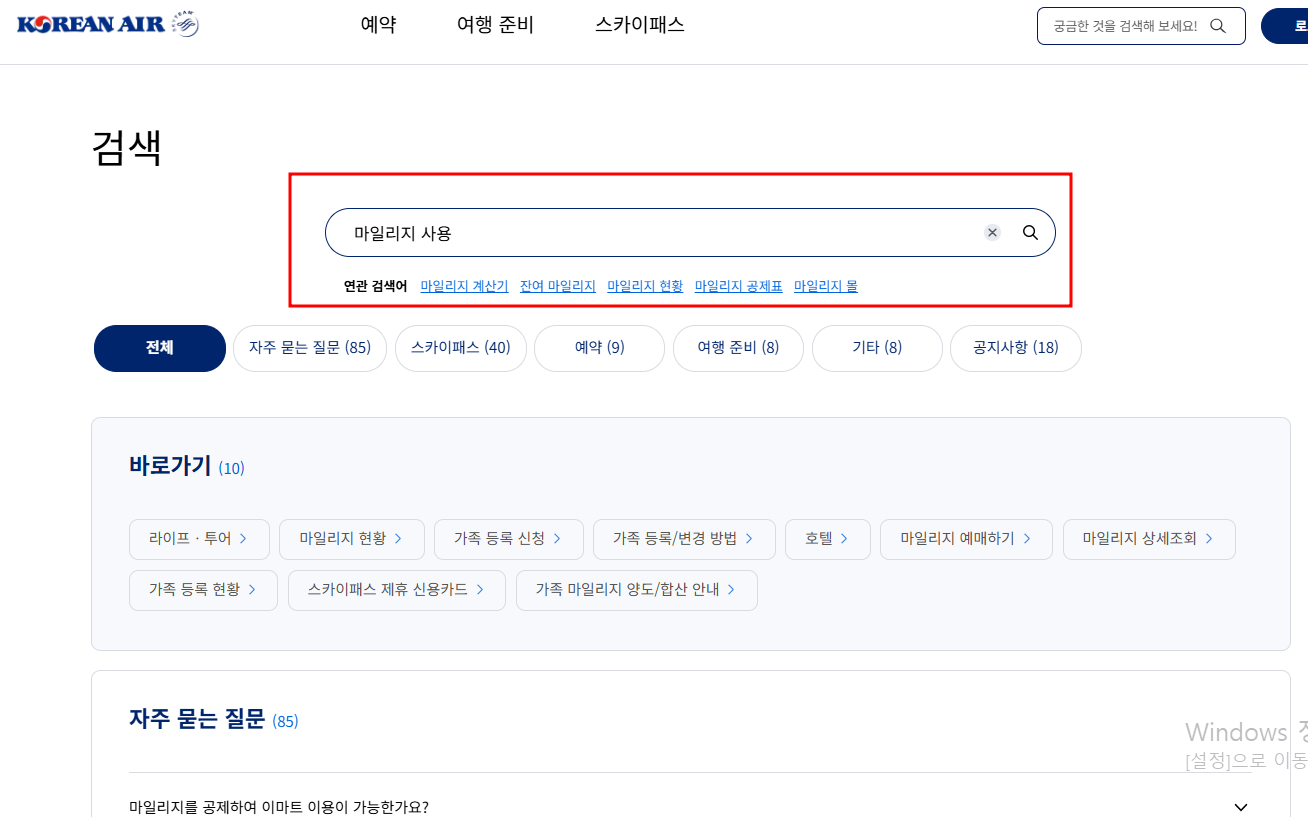Screen dimensions: 1308x817
Task: Click the 마일리지 계산기 related search link
Action: (x=464, y=285)
